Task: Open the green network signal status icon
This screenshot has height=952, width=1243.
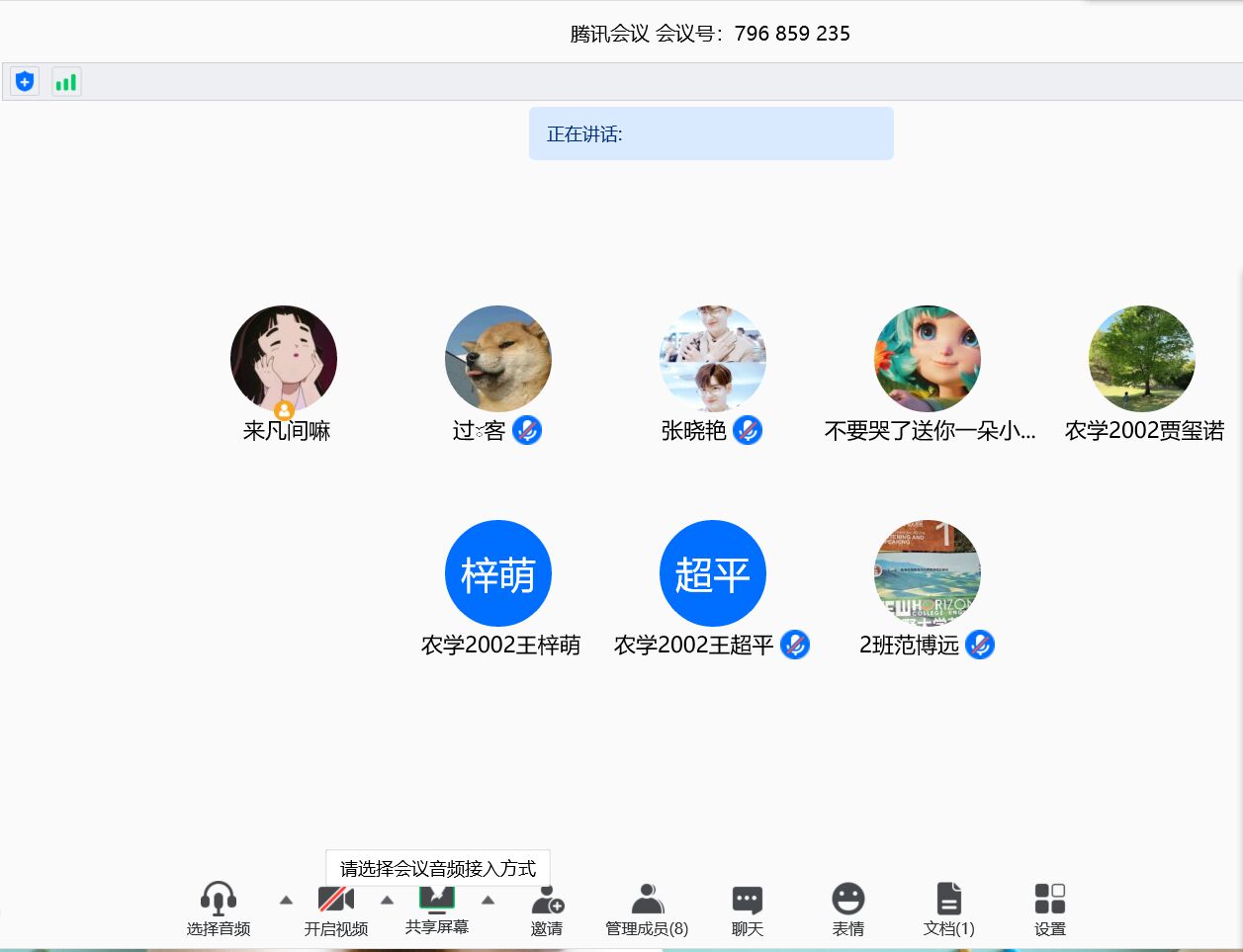Action: point(66,82)
